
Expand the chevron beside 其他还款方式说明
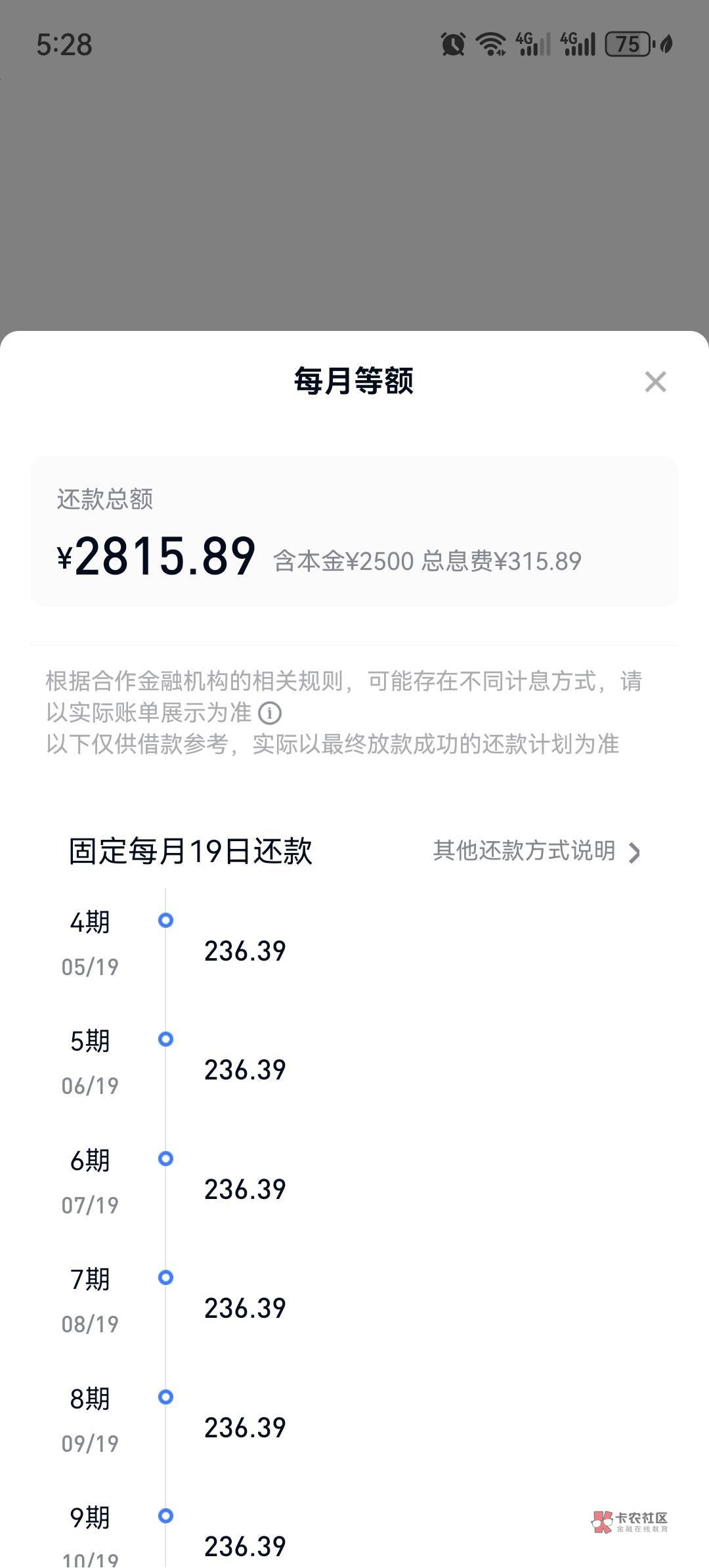click(x=634, y=852)
